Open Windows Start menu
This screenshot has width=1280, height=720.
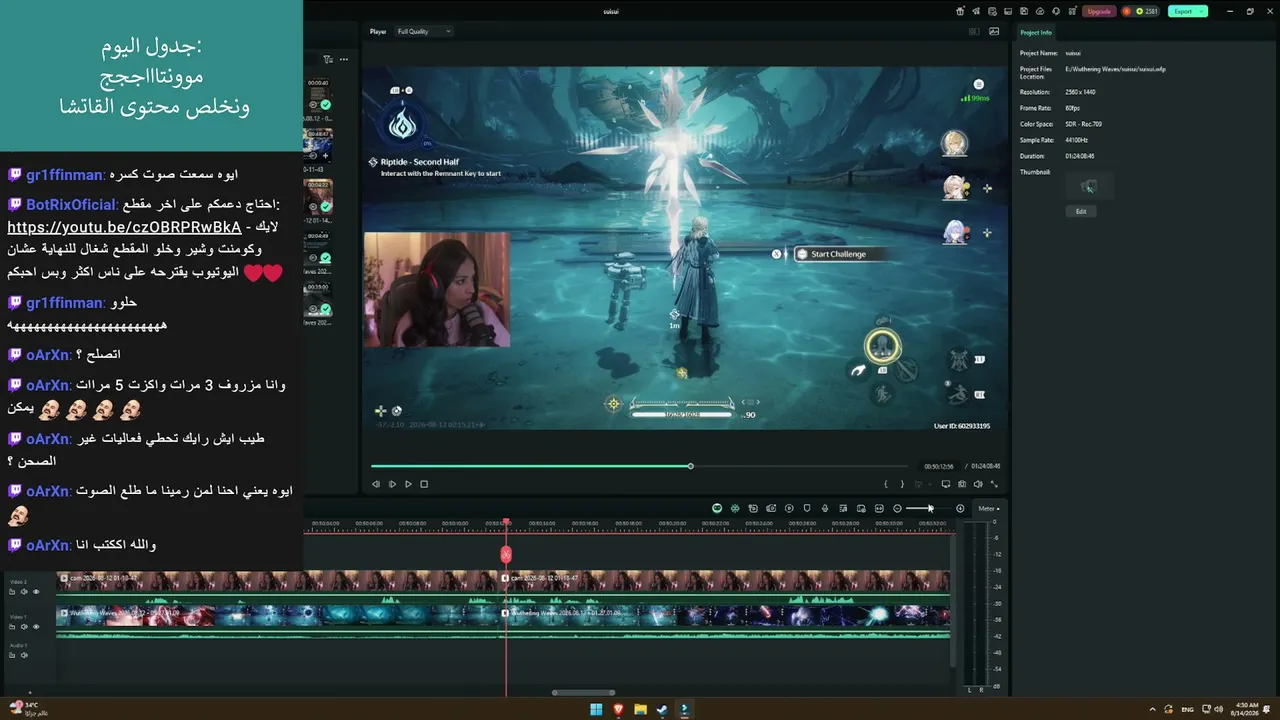596,710
